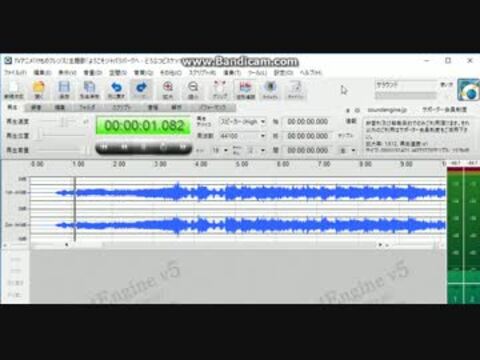Open the 16 bit depth dropdown
This screenshot has height=360, width=480.
tap(220, 150)
